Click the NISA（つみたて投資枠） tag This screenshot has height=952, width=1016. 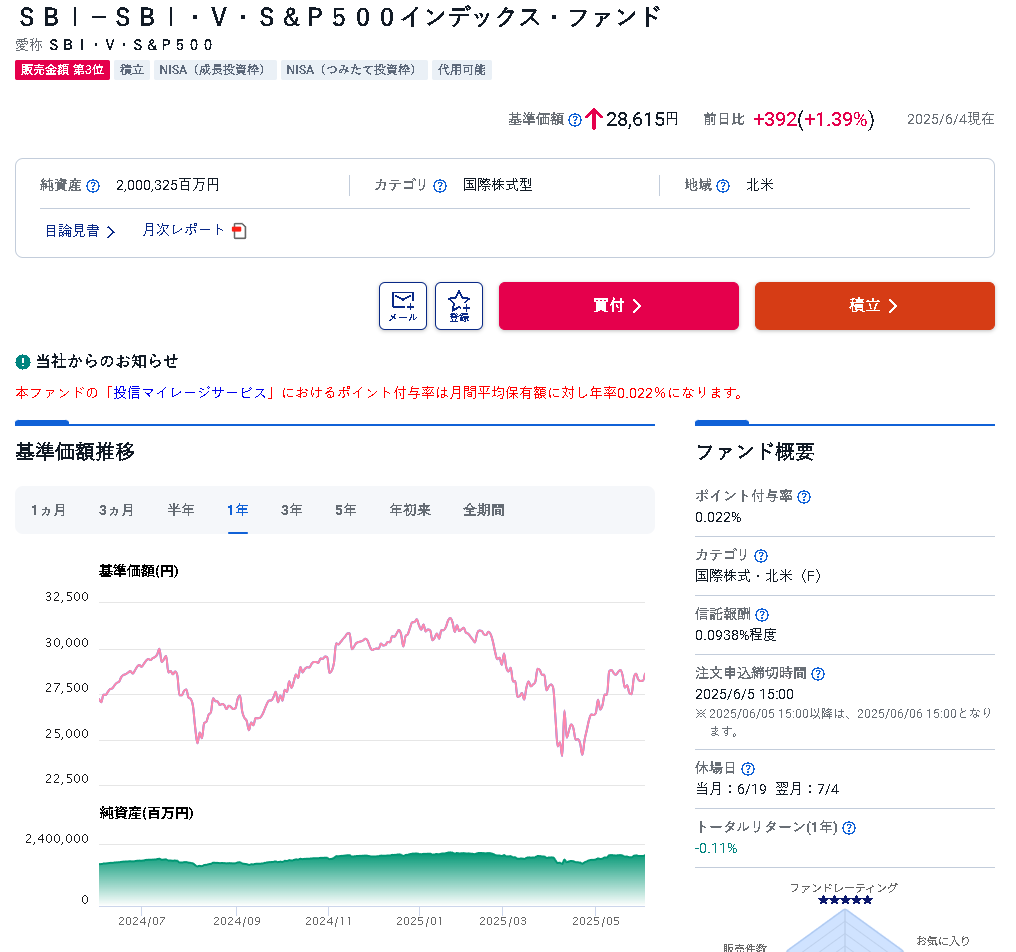click(x=354, y=70)
